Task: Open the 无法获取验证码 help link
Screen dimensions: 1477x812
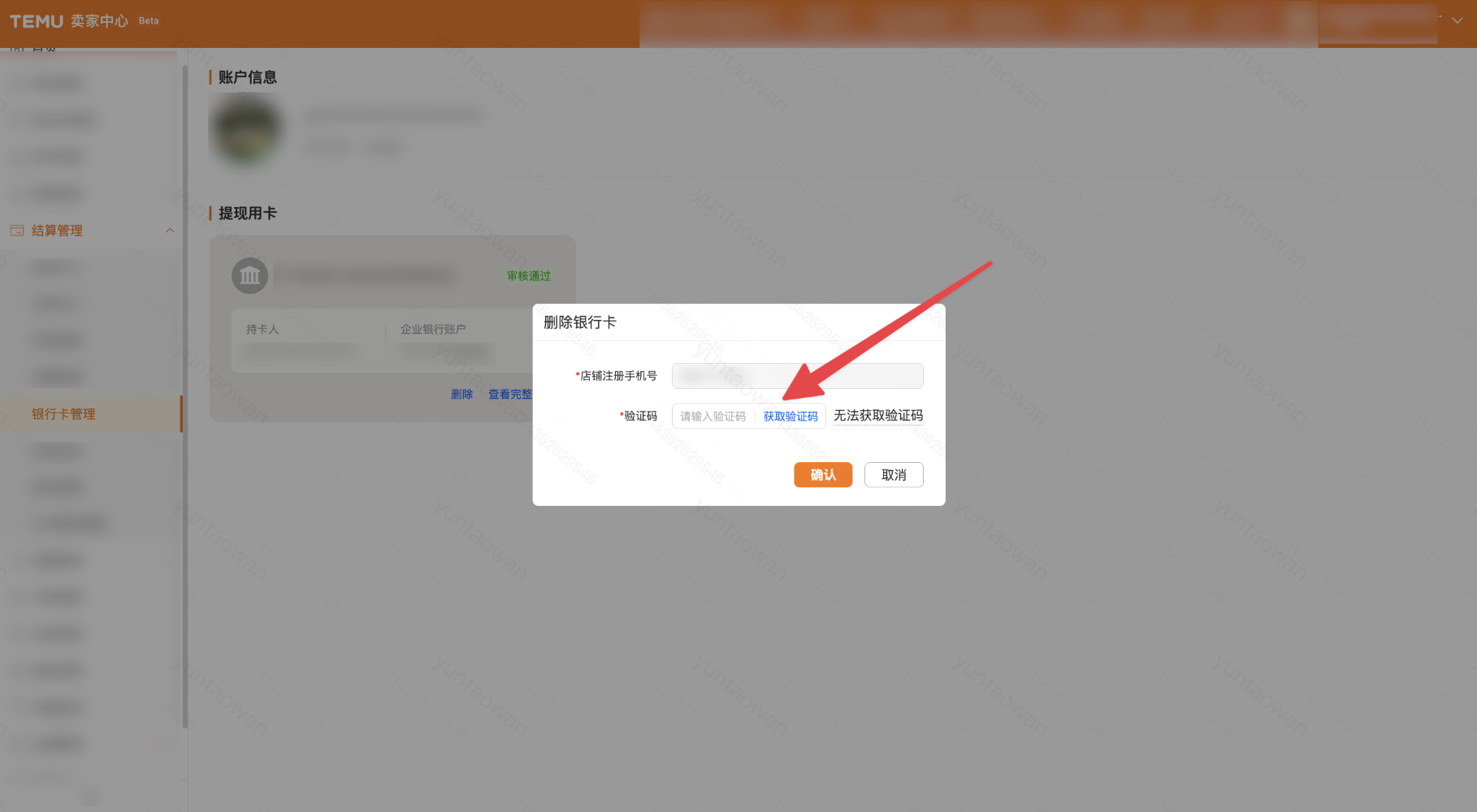Action: coord(877,416)
